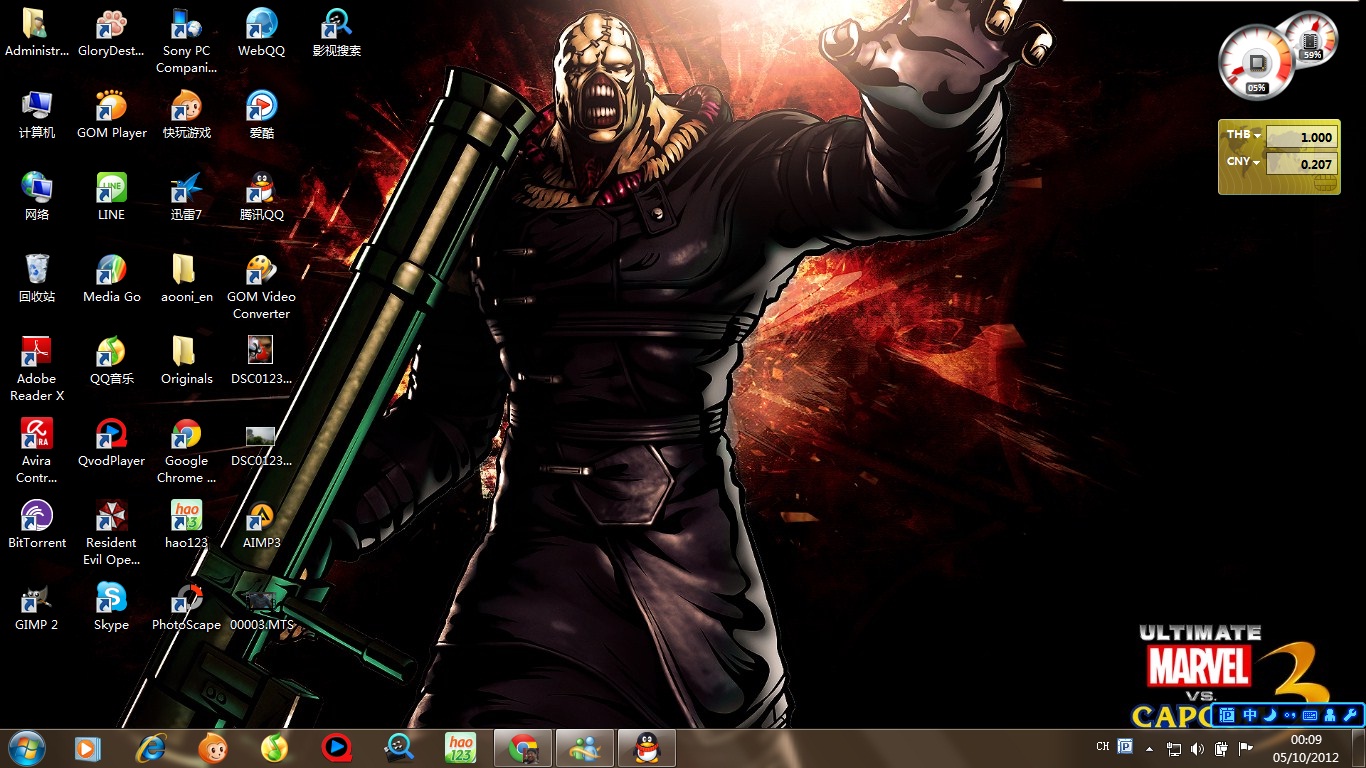Open the GloryDest desktop shortcut
1366x768 pixels.
(111, 33)
